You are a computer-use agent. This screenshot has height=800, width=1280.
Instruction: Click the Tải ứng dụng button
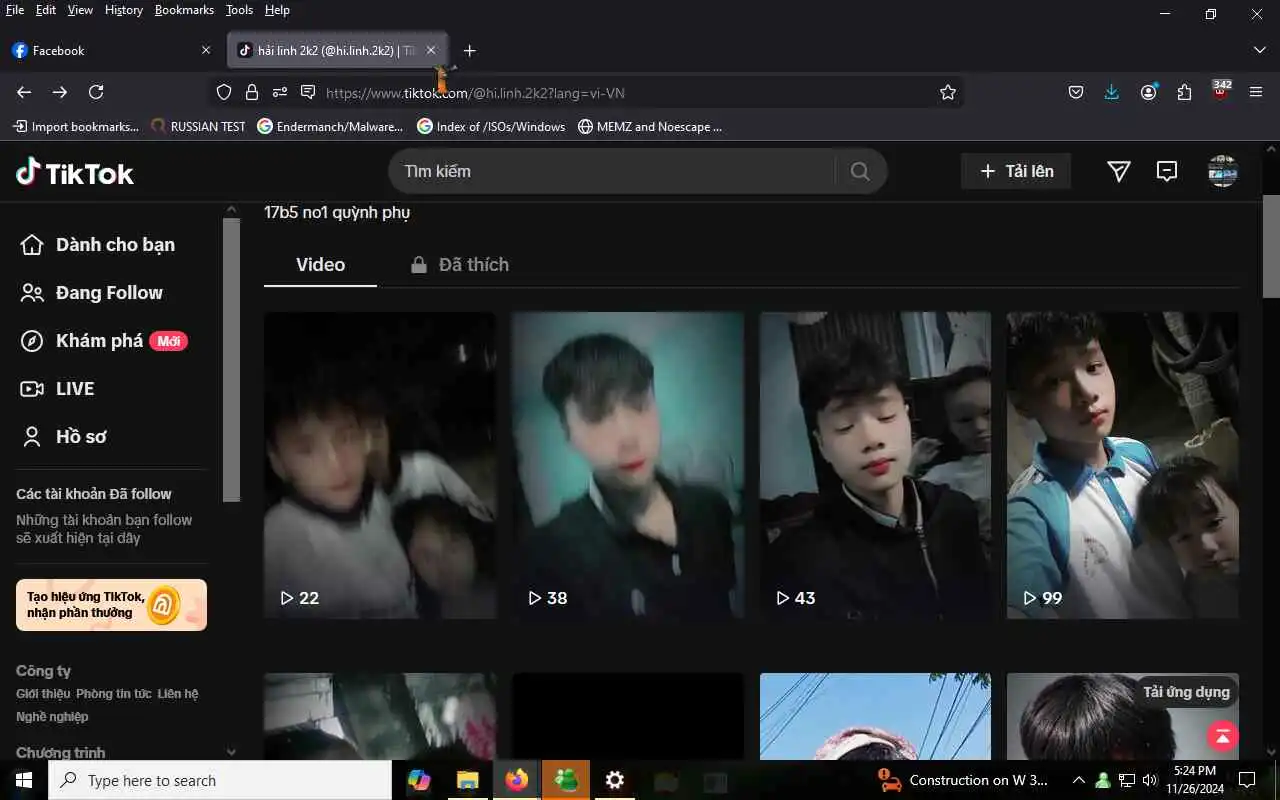1186,692
